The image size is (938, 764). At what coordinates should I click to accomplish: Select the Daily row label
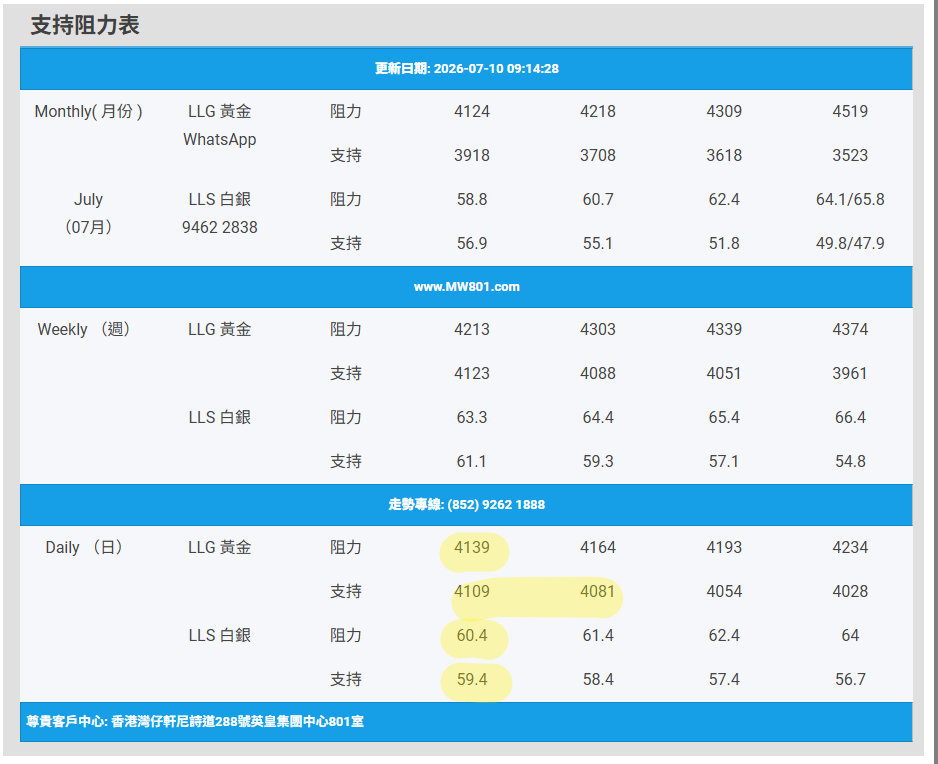(84, 547)
